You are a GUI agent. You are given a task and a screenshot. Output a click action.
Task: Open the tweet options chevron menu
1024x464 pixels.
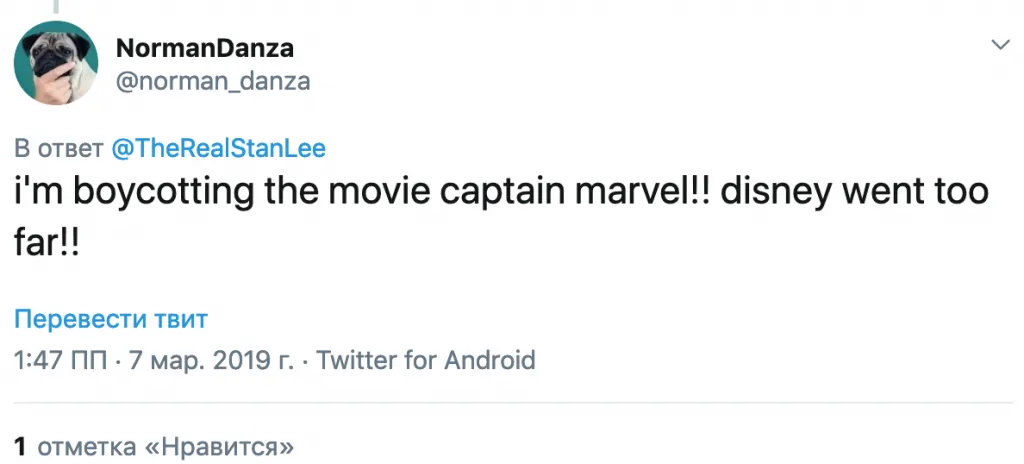click(1000, 45)
